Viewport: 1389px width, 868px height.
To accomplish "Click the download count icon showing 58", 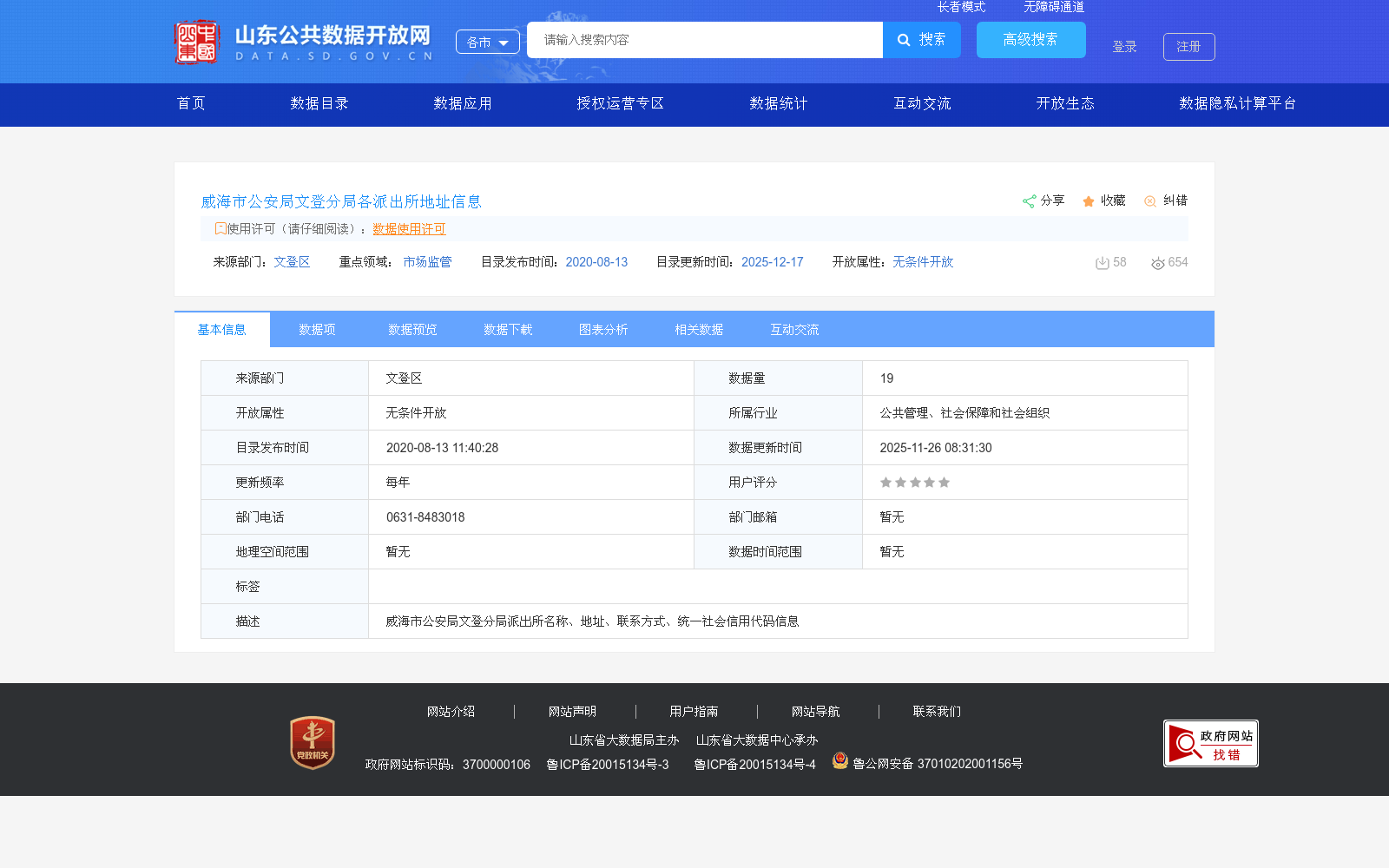I will [x=1102, y=263].
